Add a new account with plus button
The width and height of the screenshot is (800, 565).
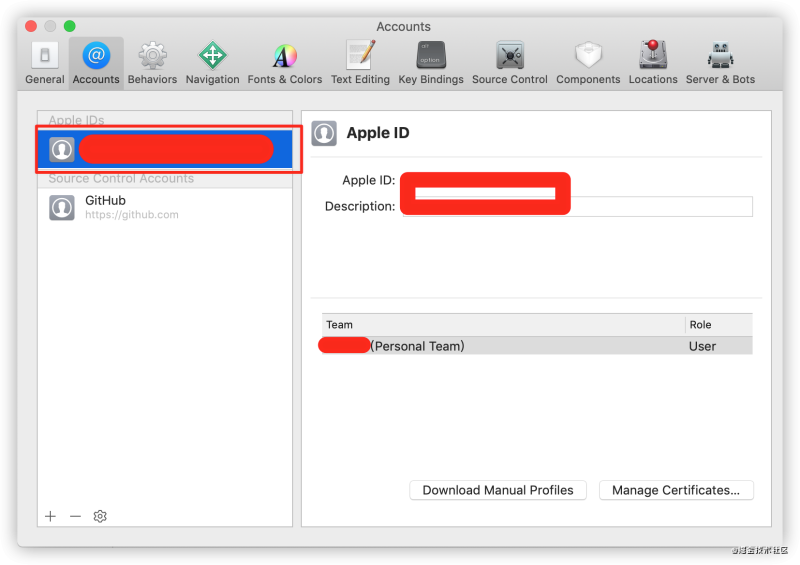click(50, 516)
